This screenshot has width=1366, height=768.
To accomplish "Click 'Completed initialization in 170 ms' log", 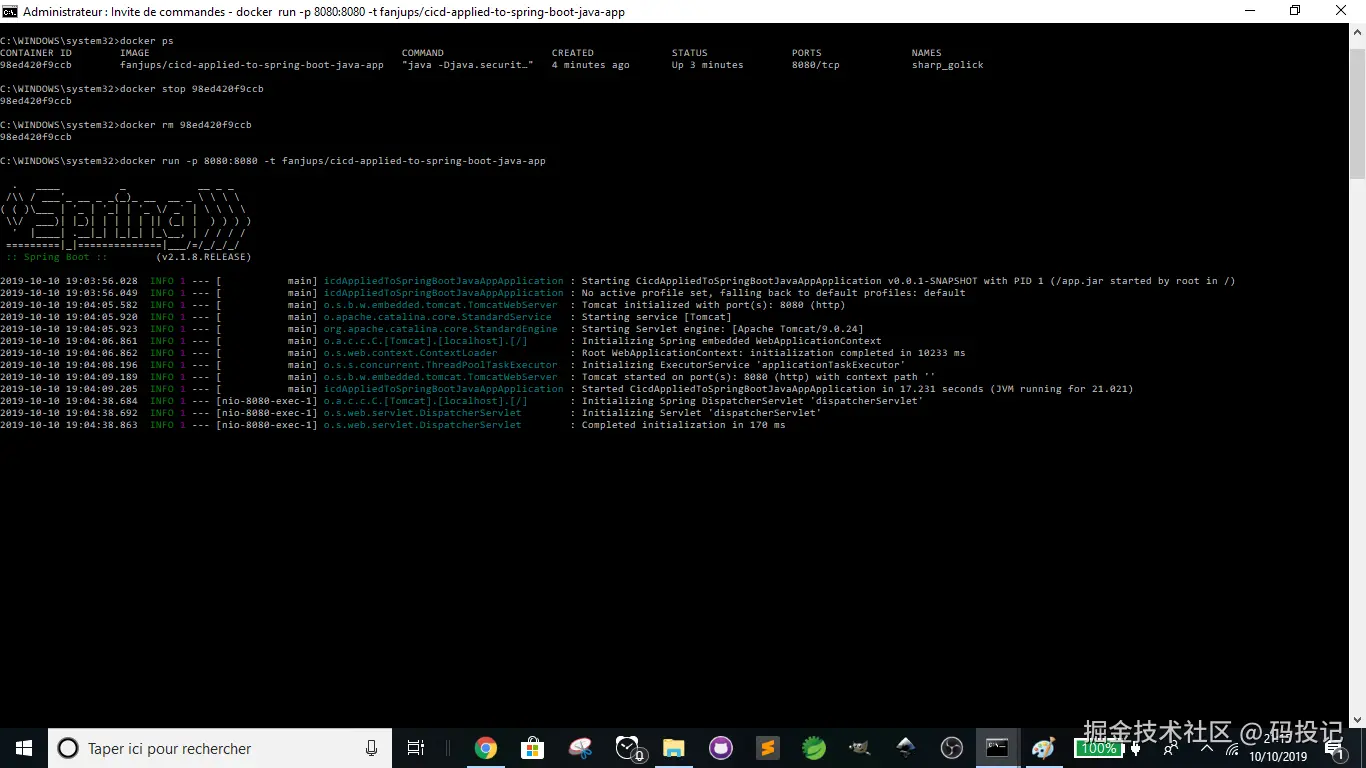I will point(684,425).
